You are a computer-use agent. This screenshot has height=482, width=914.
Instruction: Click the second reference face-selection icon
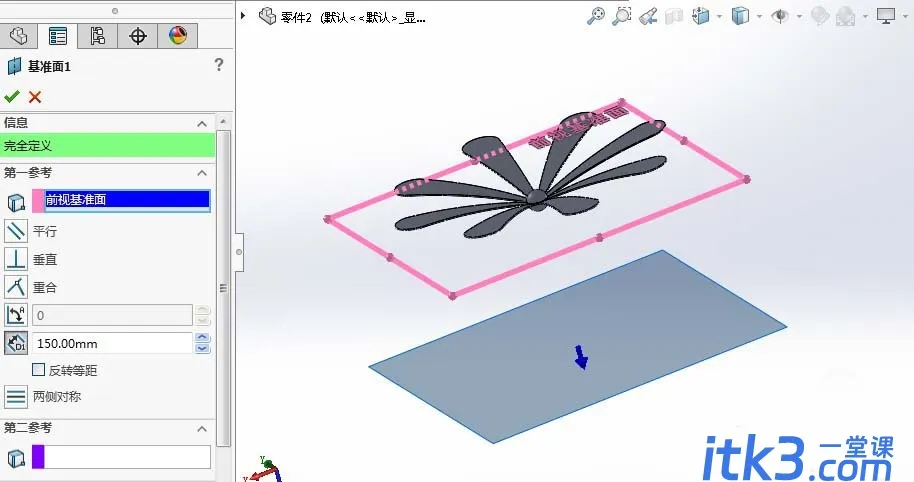(16, 459)
